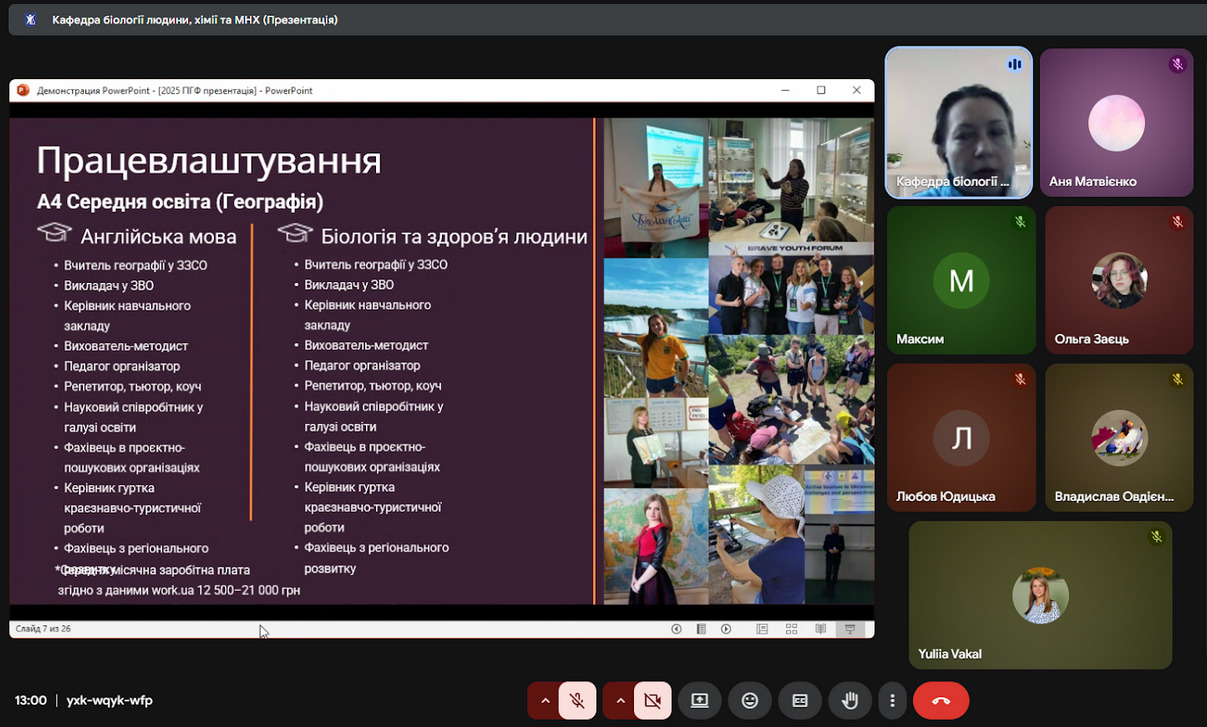
Task: Go to the next slide arrow
Action: pyautogui.click(x=726, y=629)
